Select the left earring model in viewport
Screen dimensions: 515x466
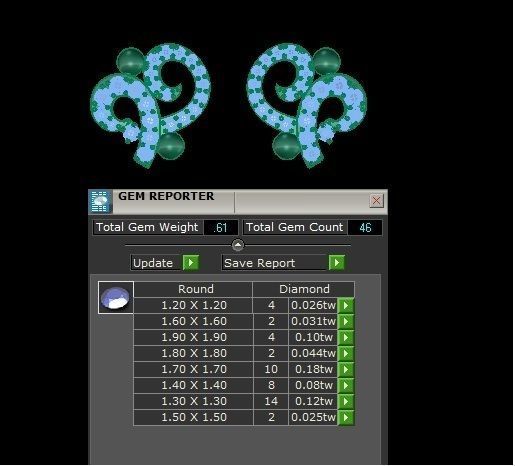[x=151, y=105]
